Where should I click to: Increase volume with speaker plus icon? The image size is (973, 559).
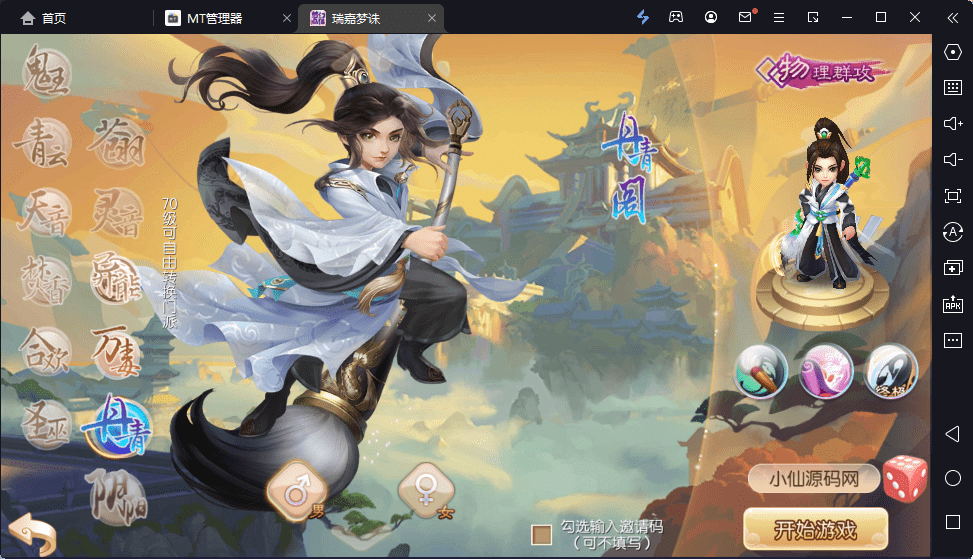click(953, 123)
